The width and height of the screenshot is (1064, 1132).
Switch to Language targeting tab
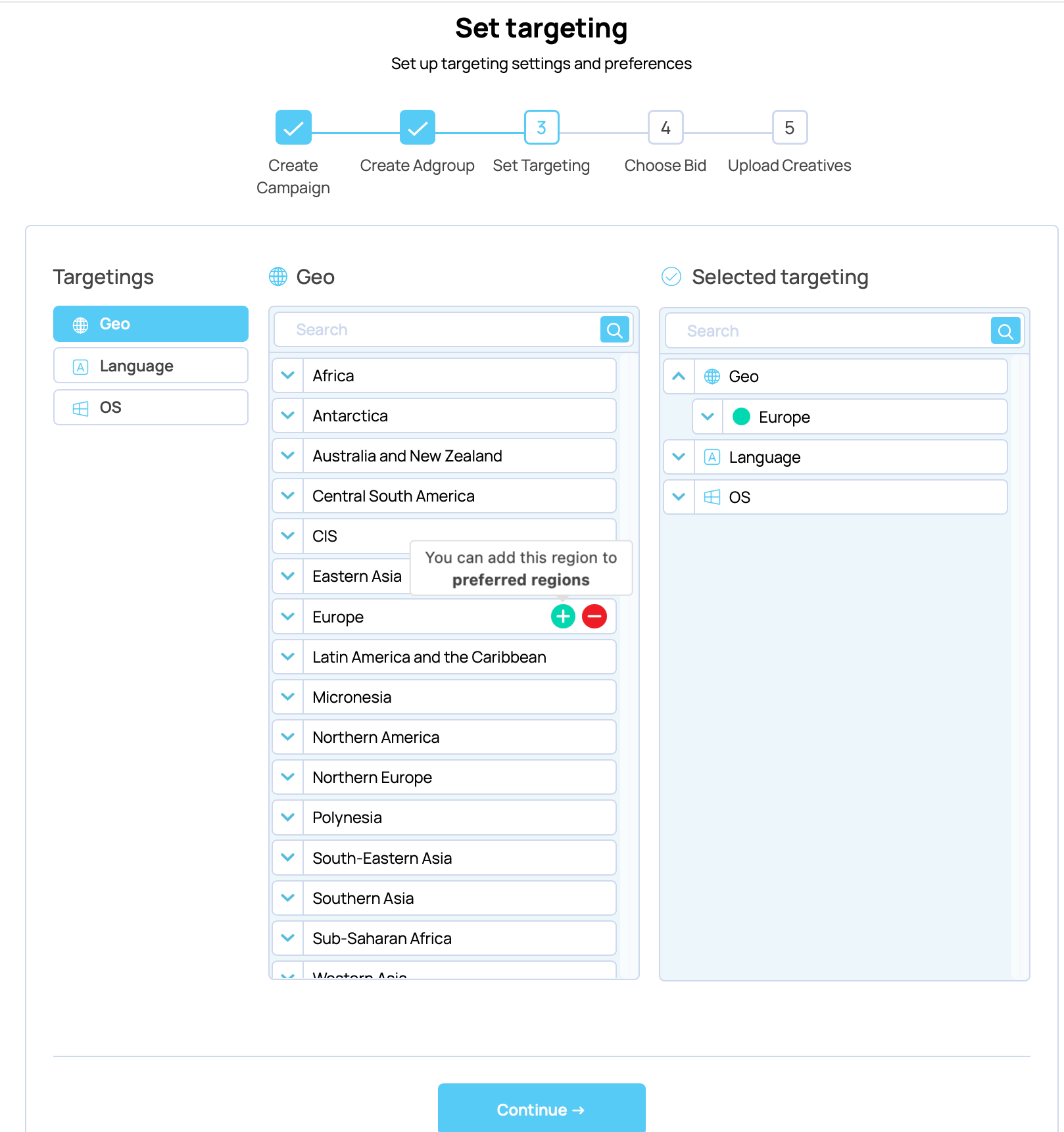click(x=151, y=366)
